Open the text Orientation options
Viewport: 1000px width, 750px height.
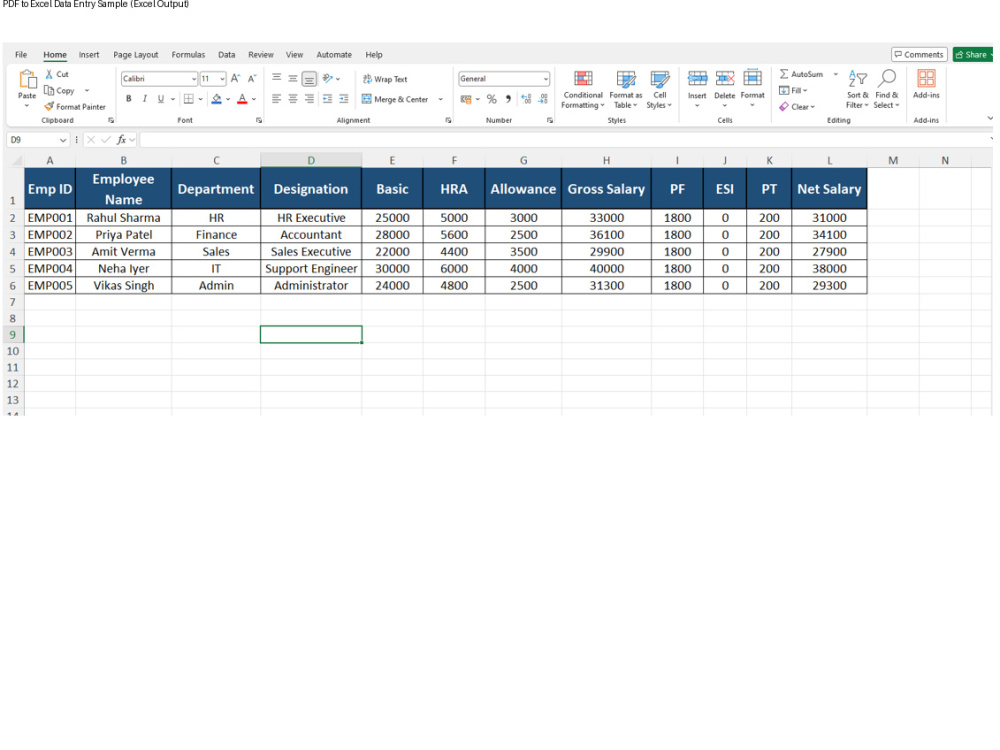pos(330,78)
